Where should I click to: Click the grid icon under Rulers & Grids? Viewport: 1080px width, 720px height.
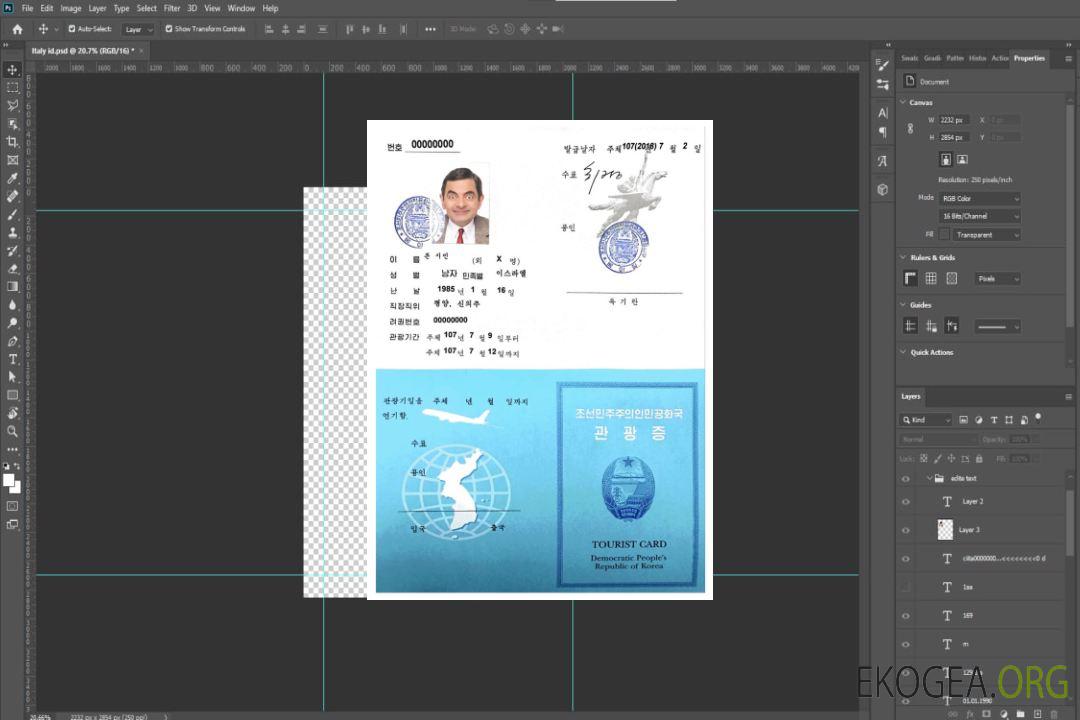pos(931,278)
